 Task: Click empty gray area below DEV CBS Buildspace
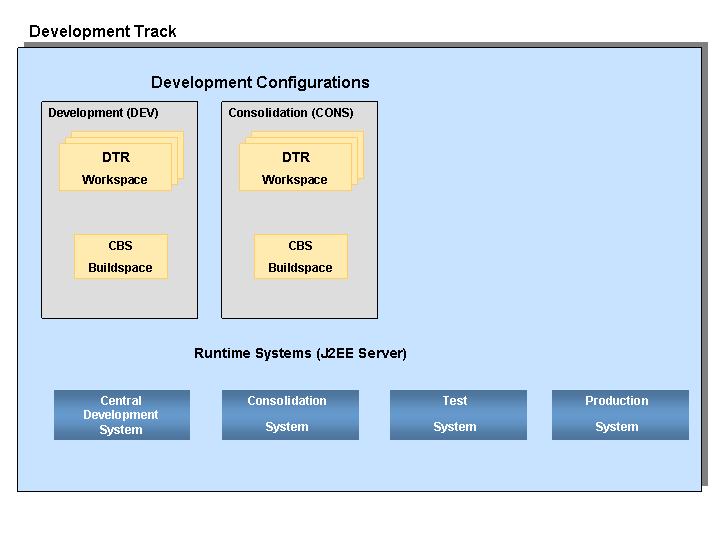(120, 298)
